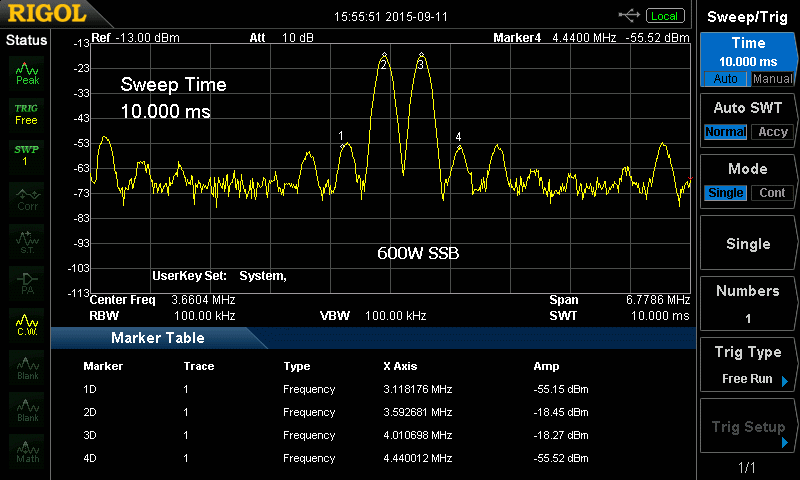Click the USB connection icon
This screenshot has width=800, height=480.
[x=630, y=15]
